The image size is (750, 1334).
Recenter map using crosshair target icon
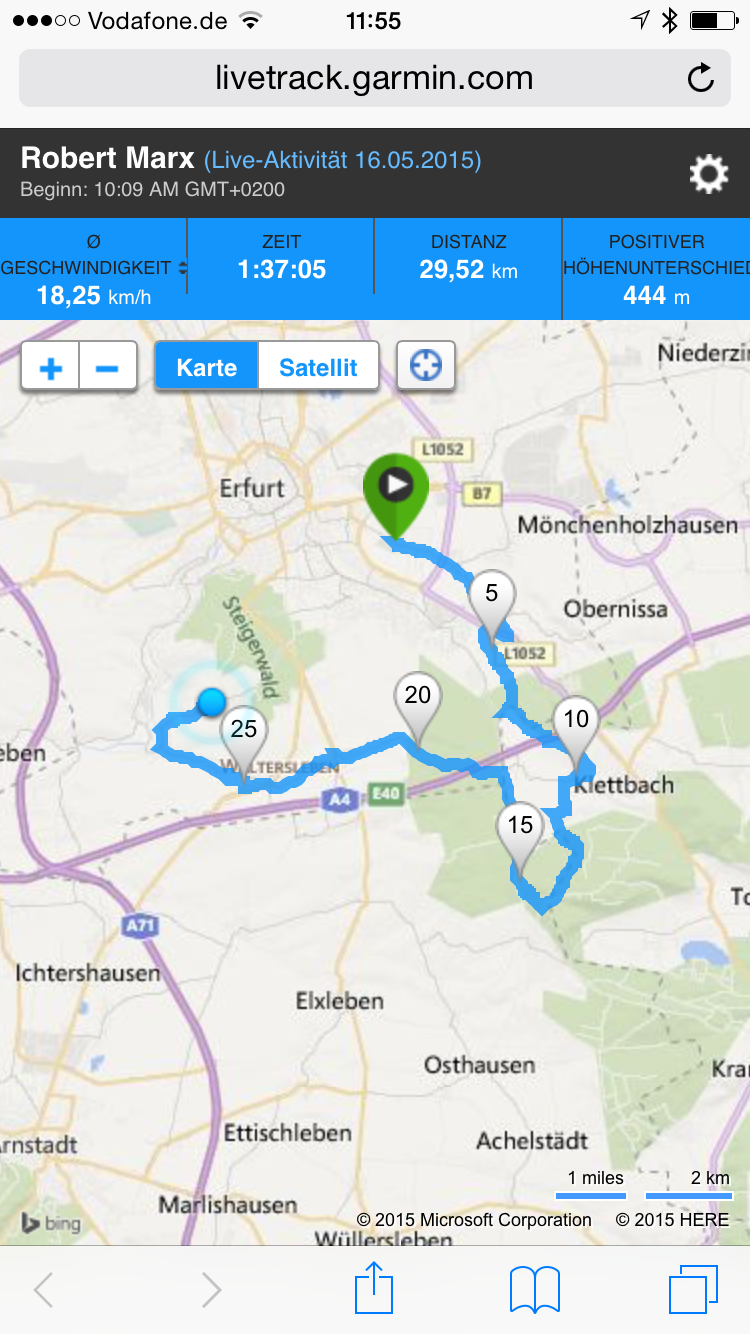point(426,366)
